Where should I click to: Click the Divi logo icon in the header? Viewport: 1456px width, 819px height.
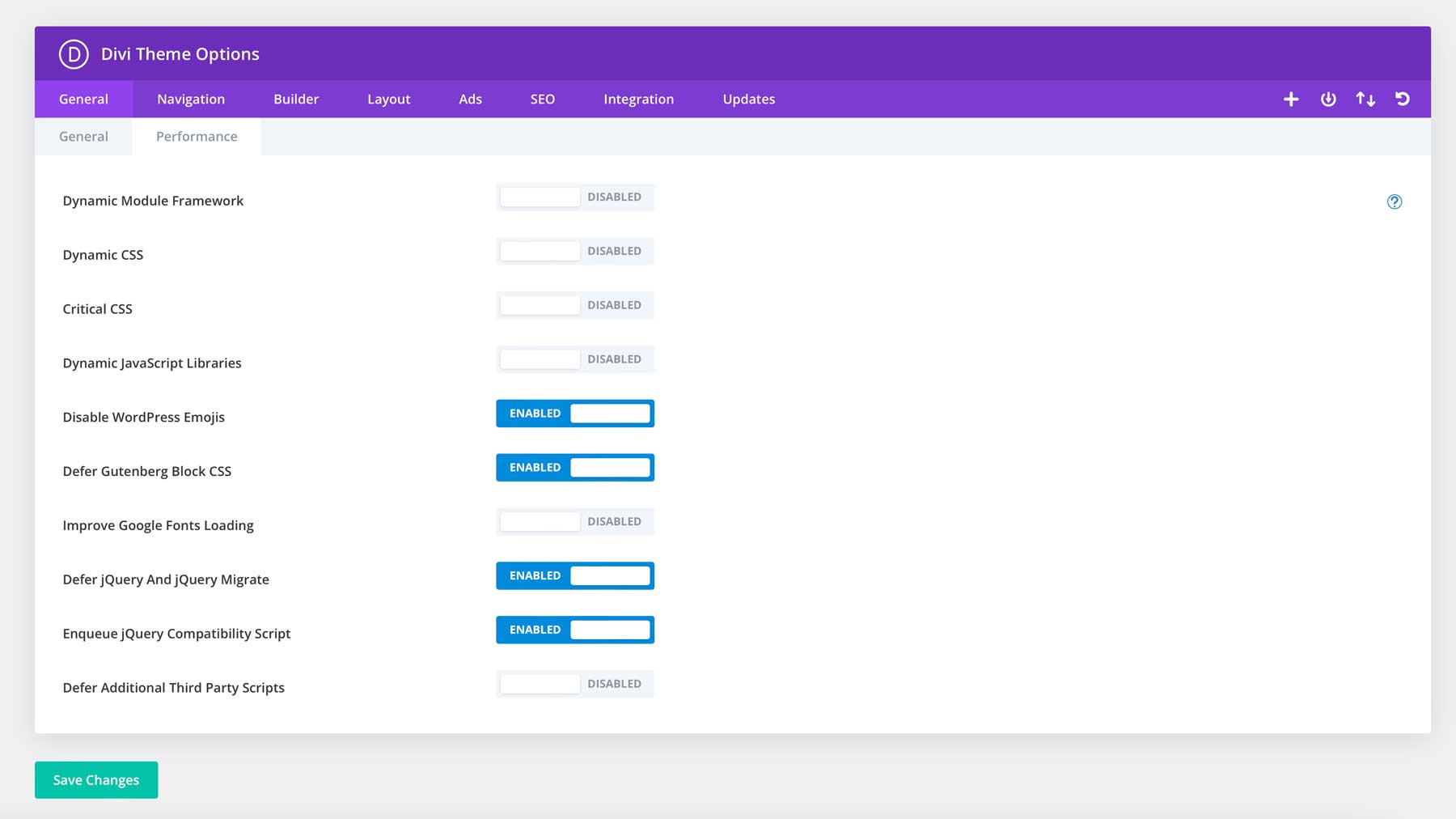click(72, 53)
